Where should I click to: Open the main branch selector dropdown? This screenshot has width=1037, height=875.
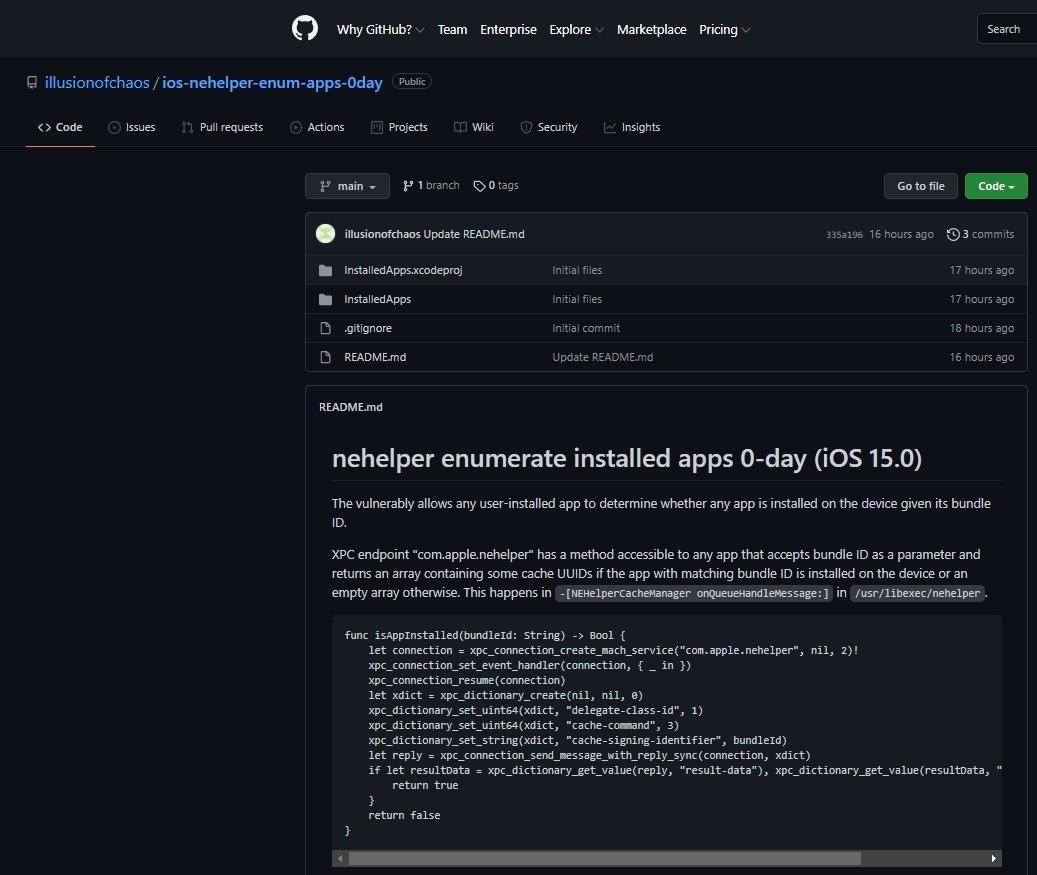pyautogui.click(x=347, y=186)
